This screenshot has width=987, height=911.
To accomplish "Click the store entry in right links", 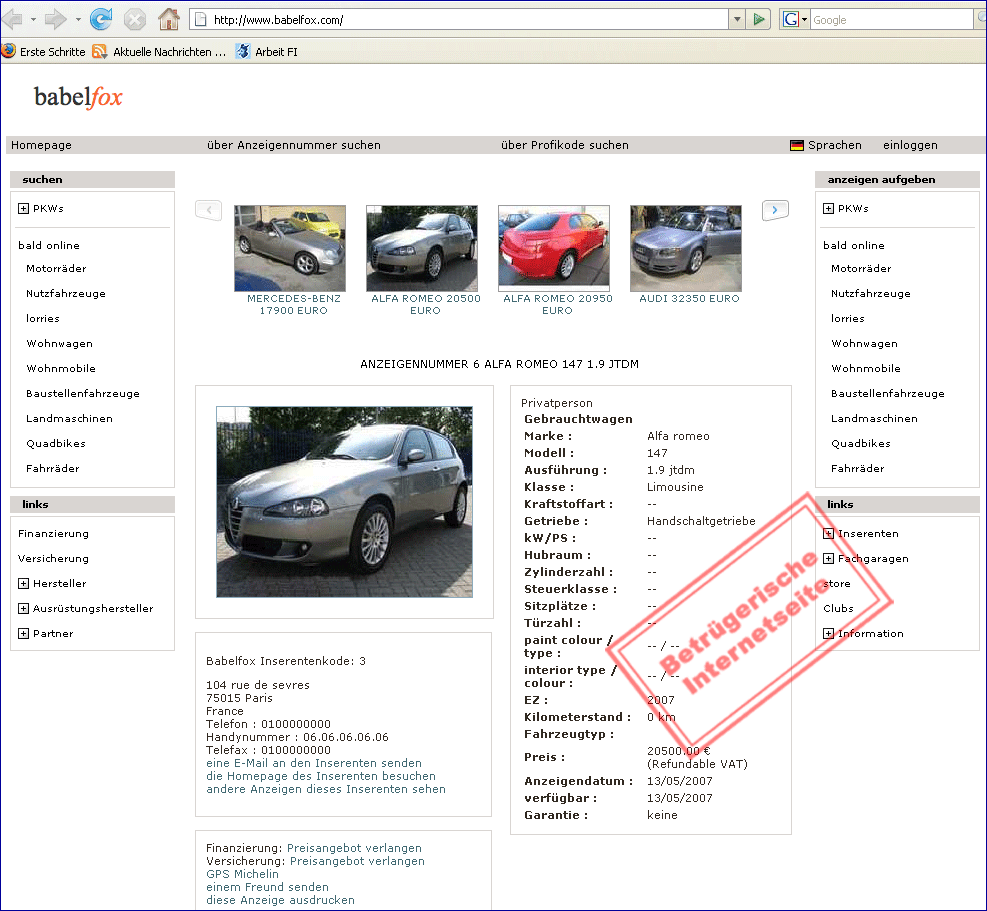I will coord(837,584).
